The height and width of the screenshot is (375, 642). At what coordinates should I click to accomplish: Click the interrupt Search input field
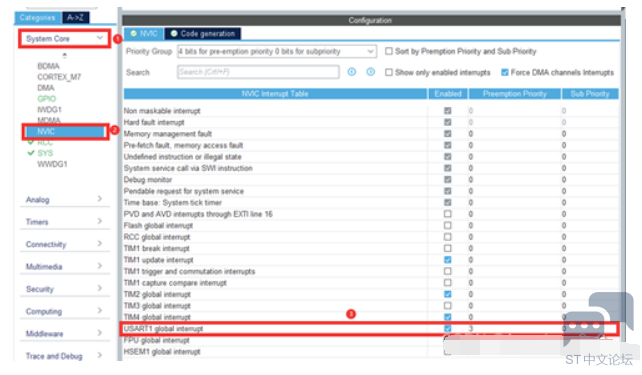(x=258, y=72)
